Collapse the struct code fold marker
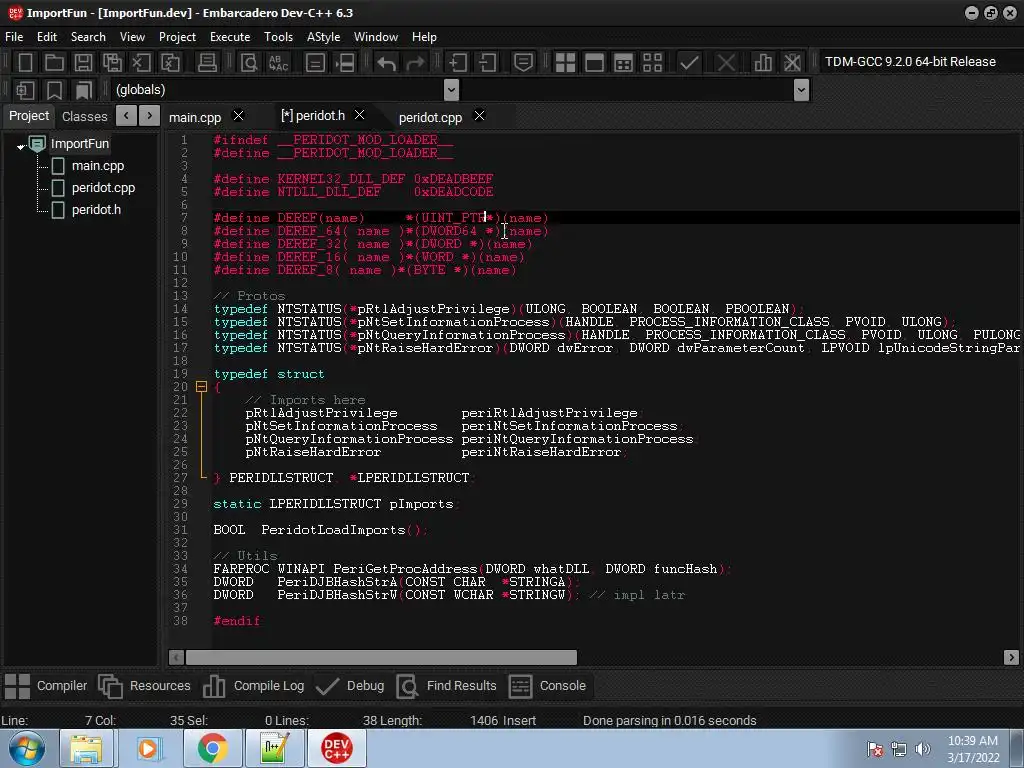Screen dimensions: 1024x768 pyautogui.click(x=201, y=387)
